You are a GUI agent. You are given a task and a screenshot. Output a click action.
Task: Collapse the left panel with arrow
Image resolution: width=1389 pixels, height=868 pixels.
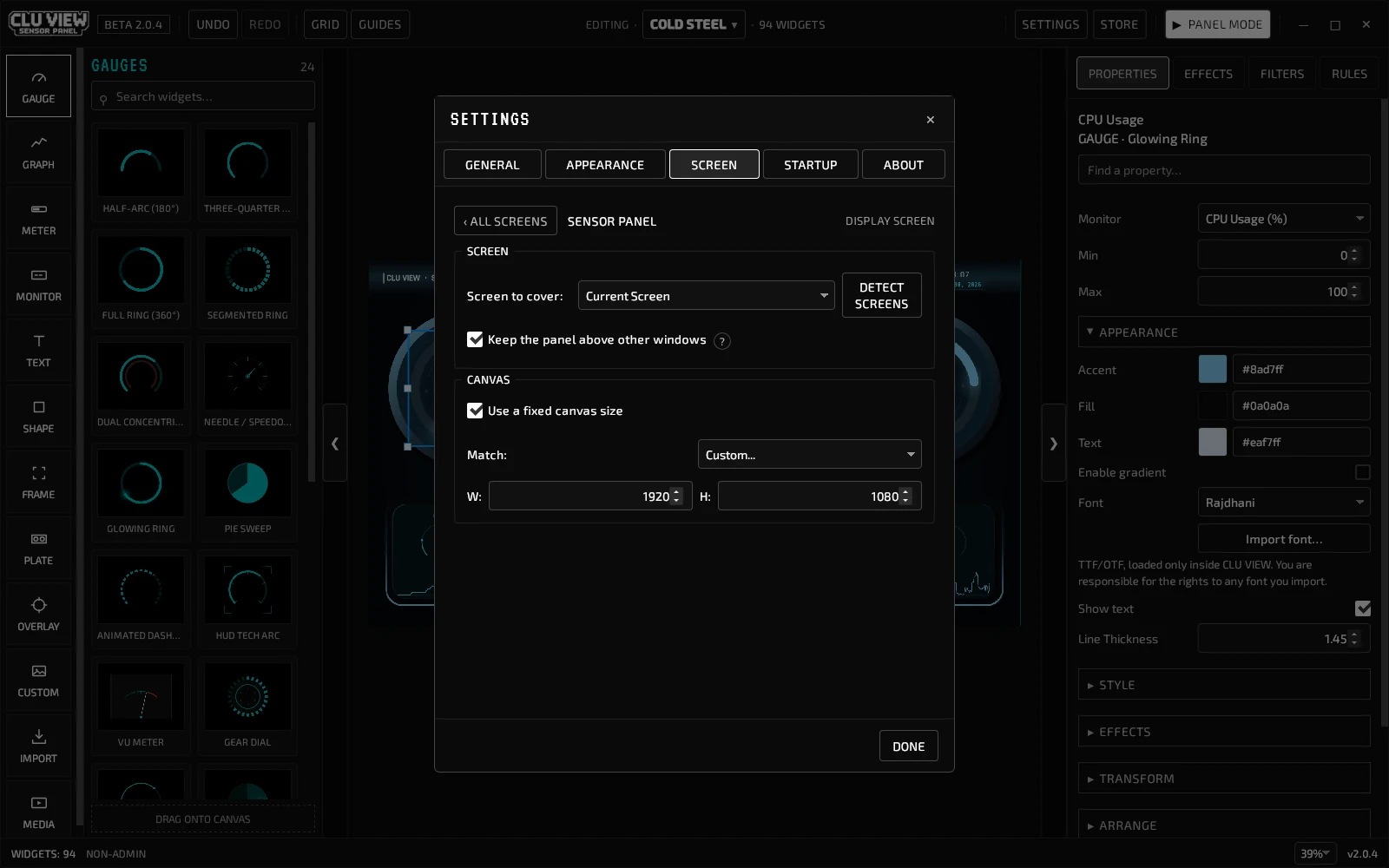coord(335,443)
